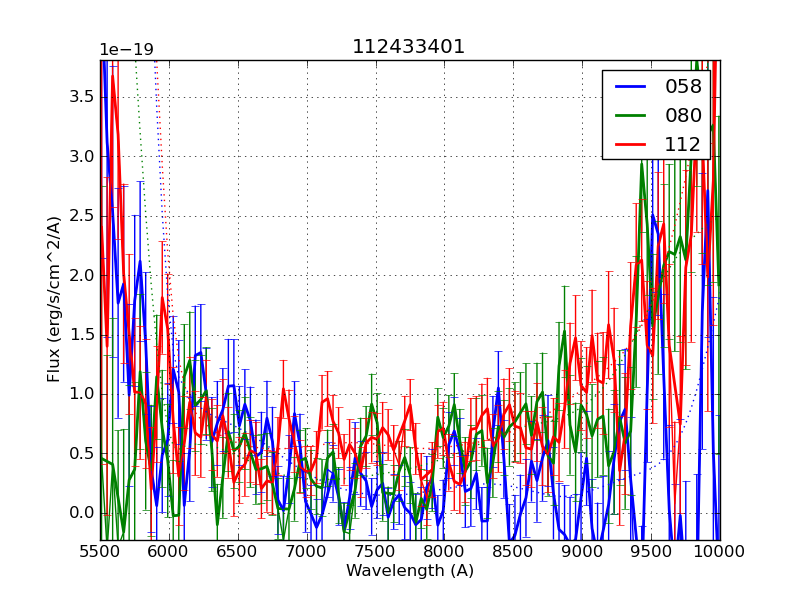Click the 7500 x-axis tick label
This screenshot has width=800, height=600.
376,552
